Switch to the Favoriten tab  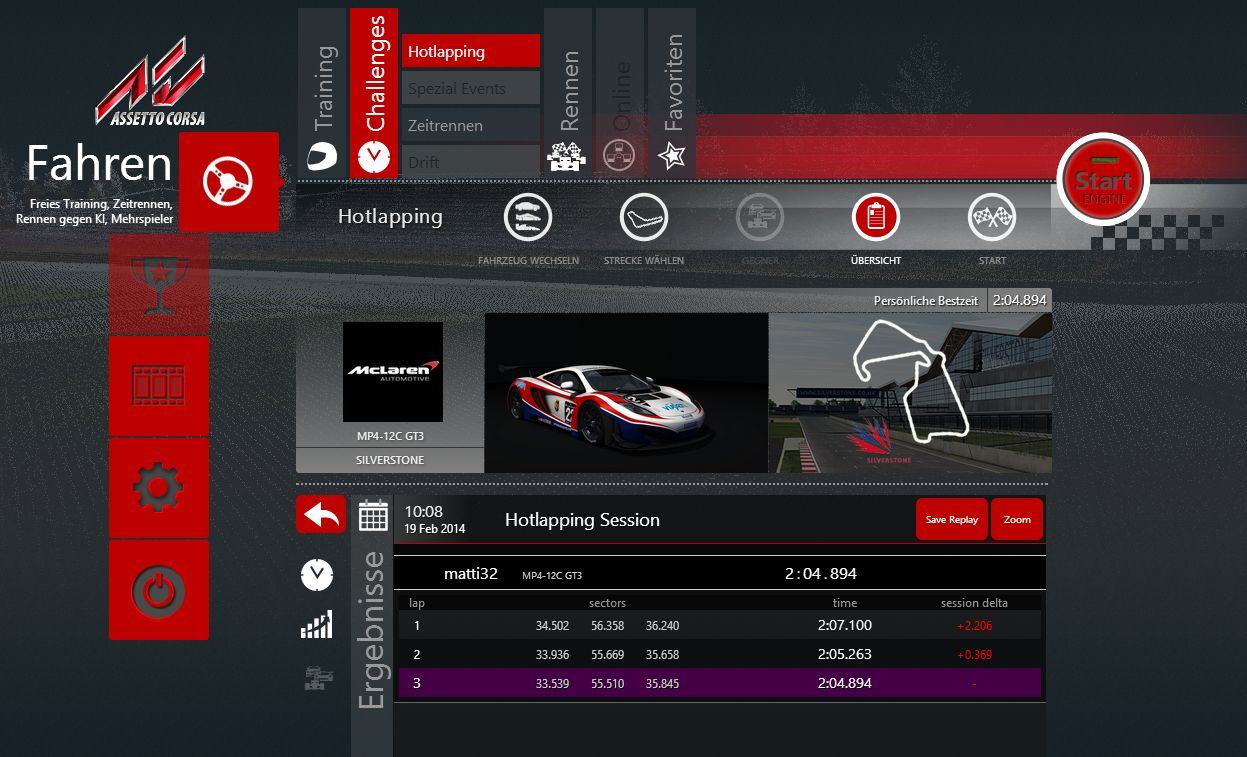672,93
